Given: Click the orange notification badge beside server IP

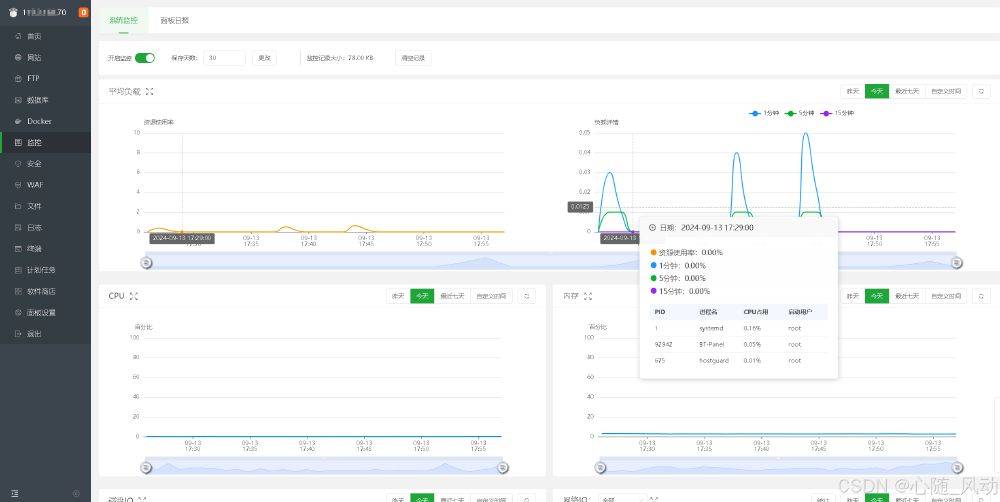Looking at the screenshot, I should [x=82, y=13].
